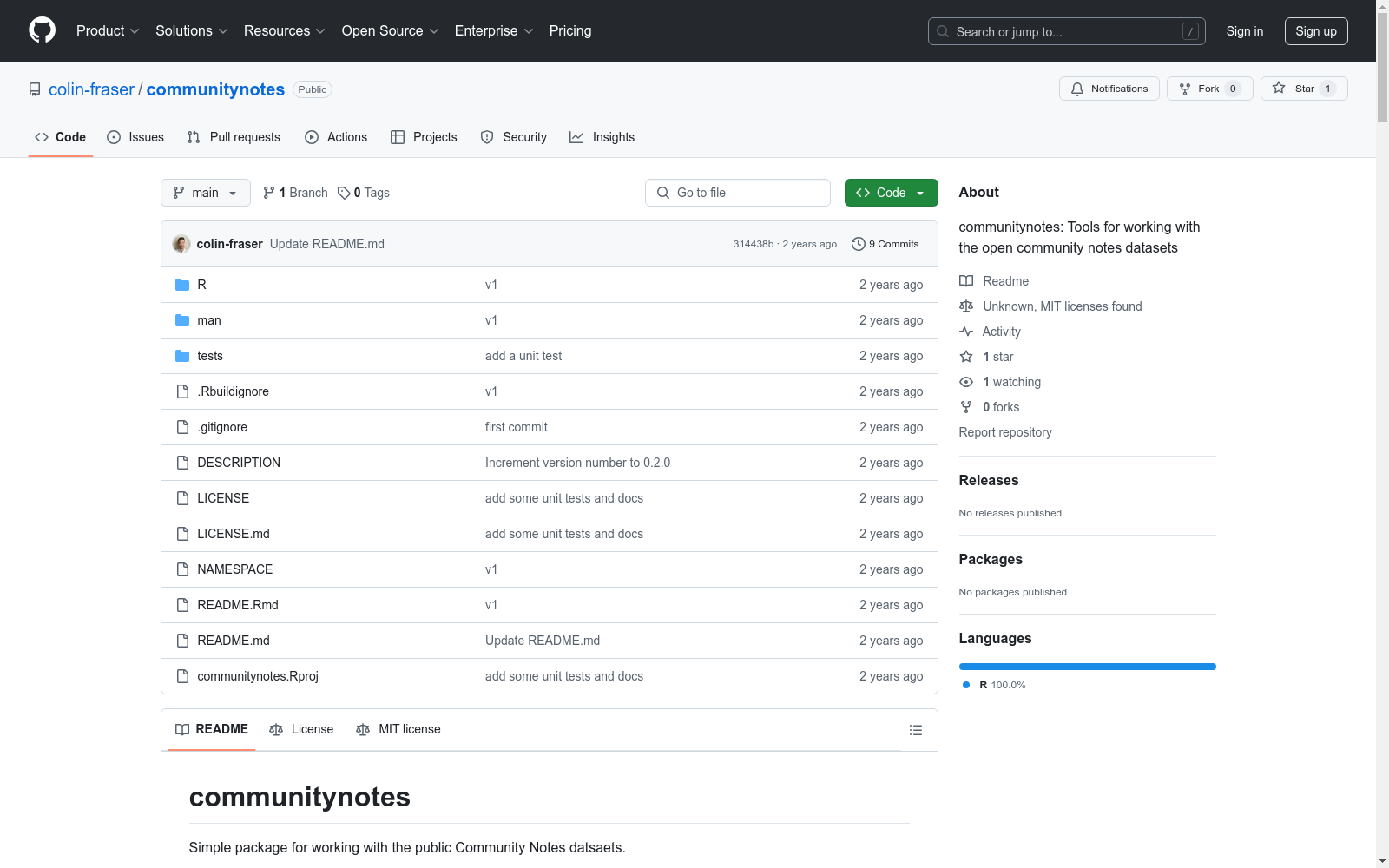Open the LICENSE file
This screenshot has height=868, width=1389.
click(x=223, y=498)
